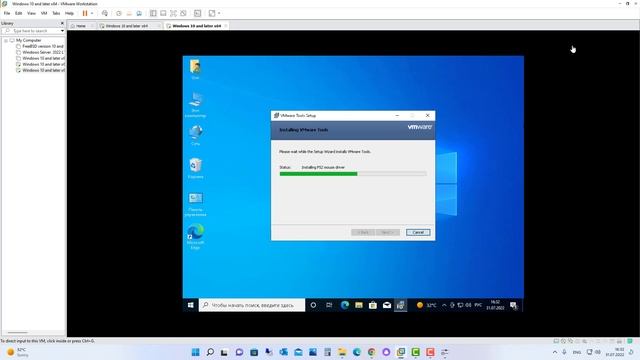Open Mail on the guest taskbar
640x360 pixels.
click(387, 305)
